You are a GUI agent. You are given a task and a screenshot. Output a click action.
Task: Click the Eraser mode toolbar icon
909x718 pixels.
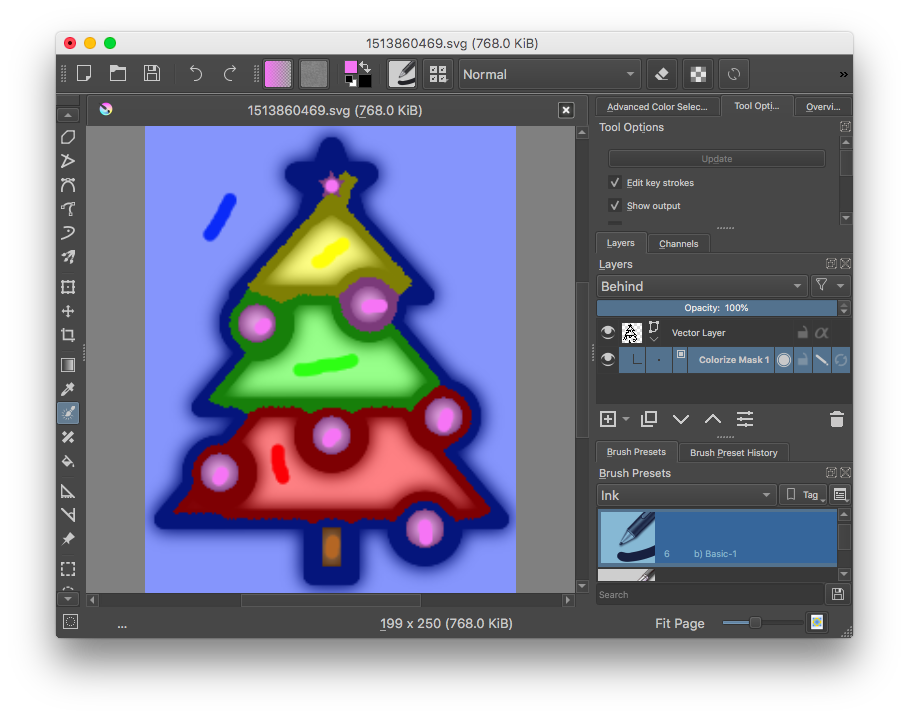click(x=661, y=73)
